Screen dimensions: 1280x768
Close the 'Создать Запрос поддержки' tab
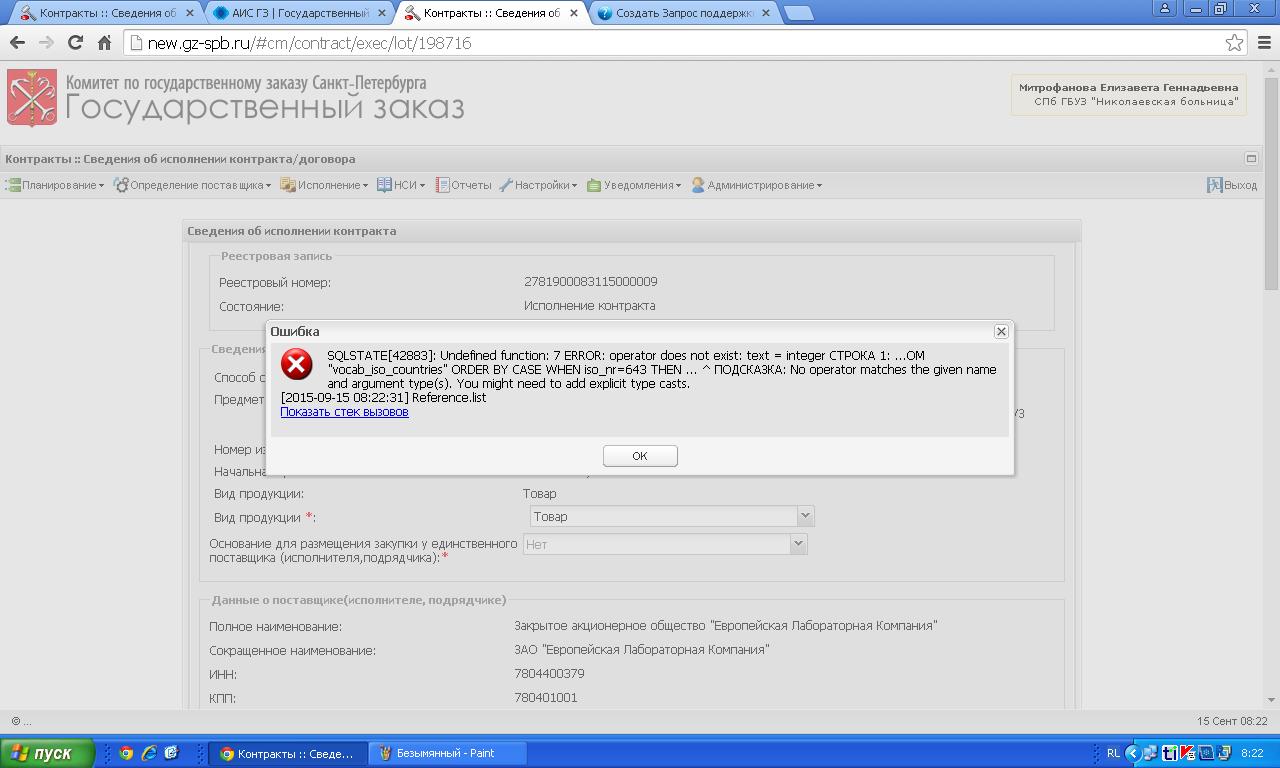click(766, 13)
